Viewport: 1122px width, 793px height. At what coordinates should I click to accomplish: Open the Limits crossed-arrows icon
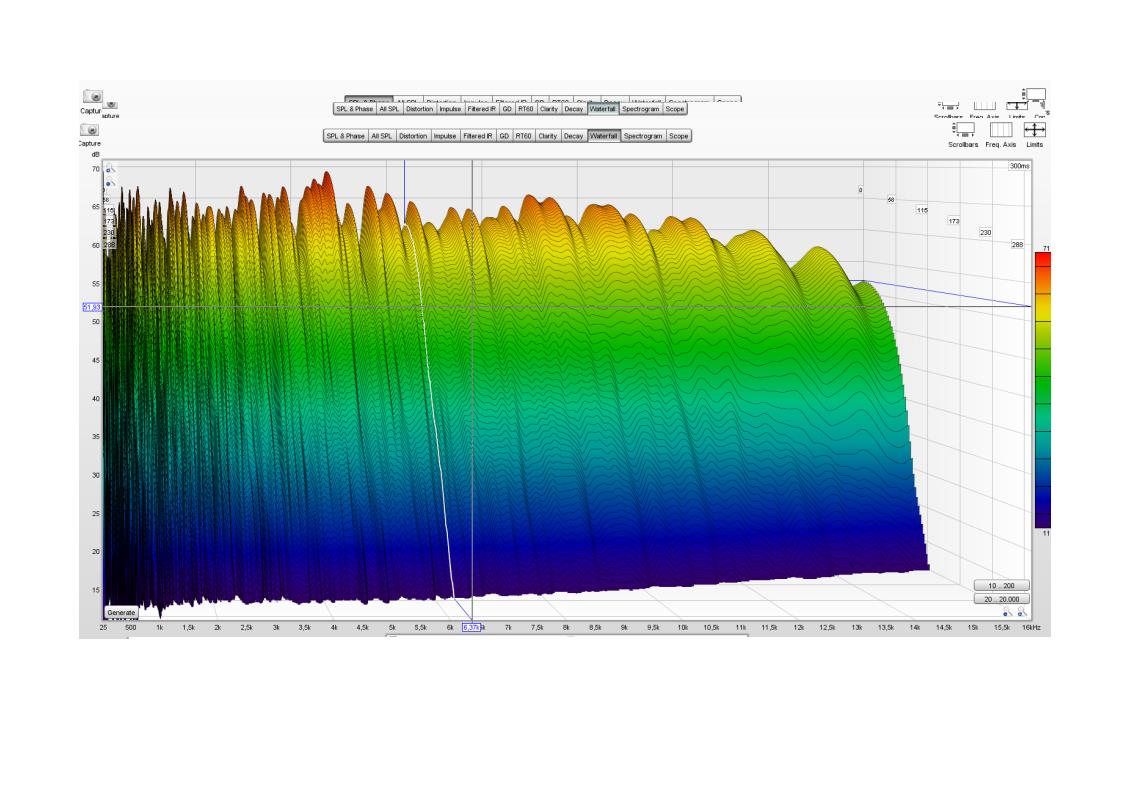pos(1035,130)
